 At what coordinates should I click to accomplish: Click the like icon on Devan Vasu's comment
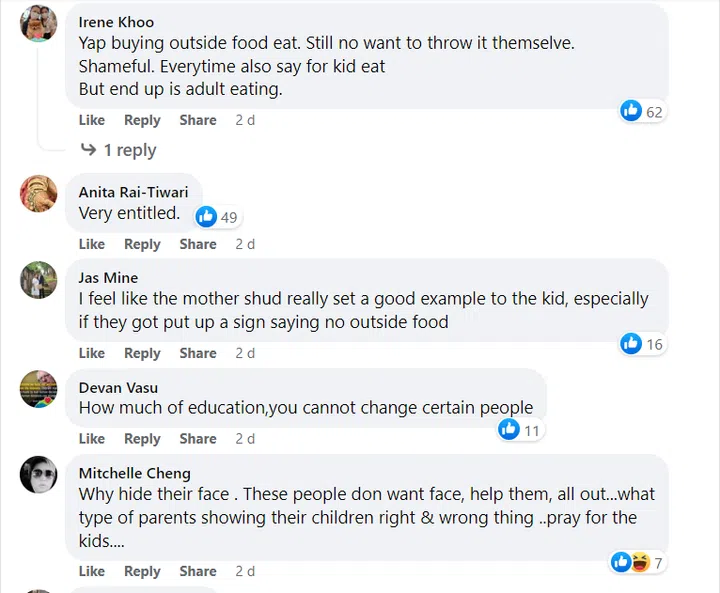coord(509,429)
